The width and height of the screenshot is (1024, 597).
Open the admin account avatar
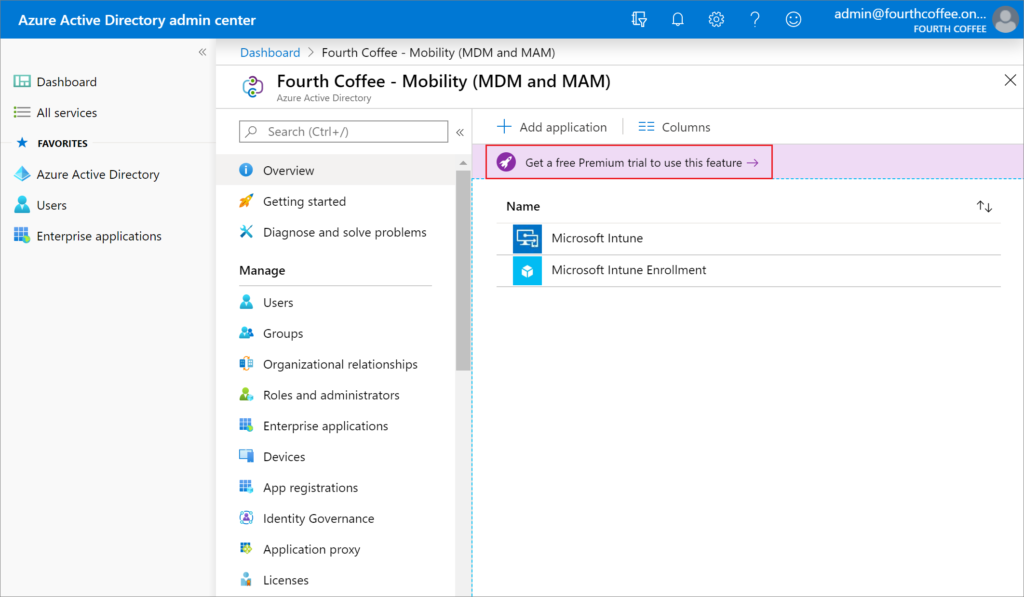(x=1005, y=20)
